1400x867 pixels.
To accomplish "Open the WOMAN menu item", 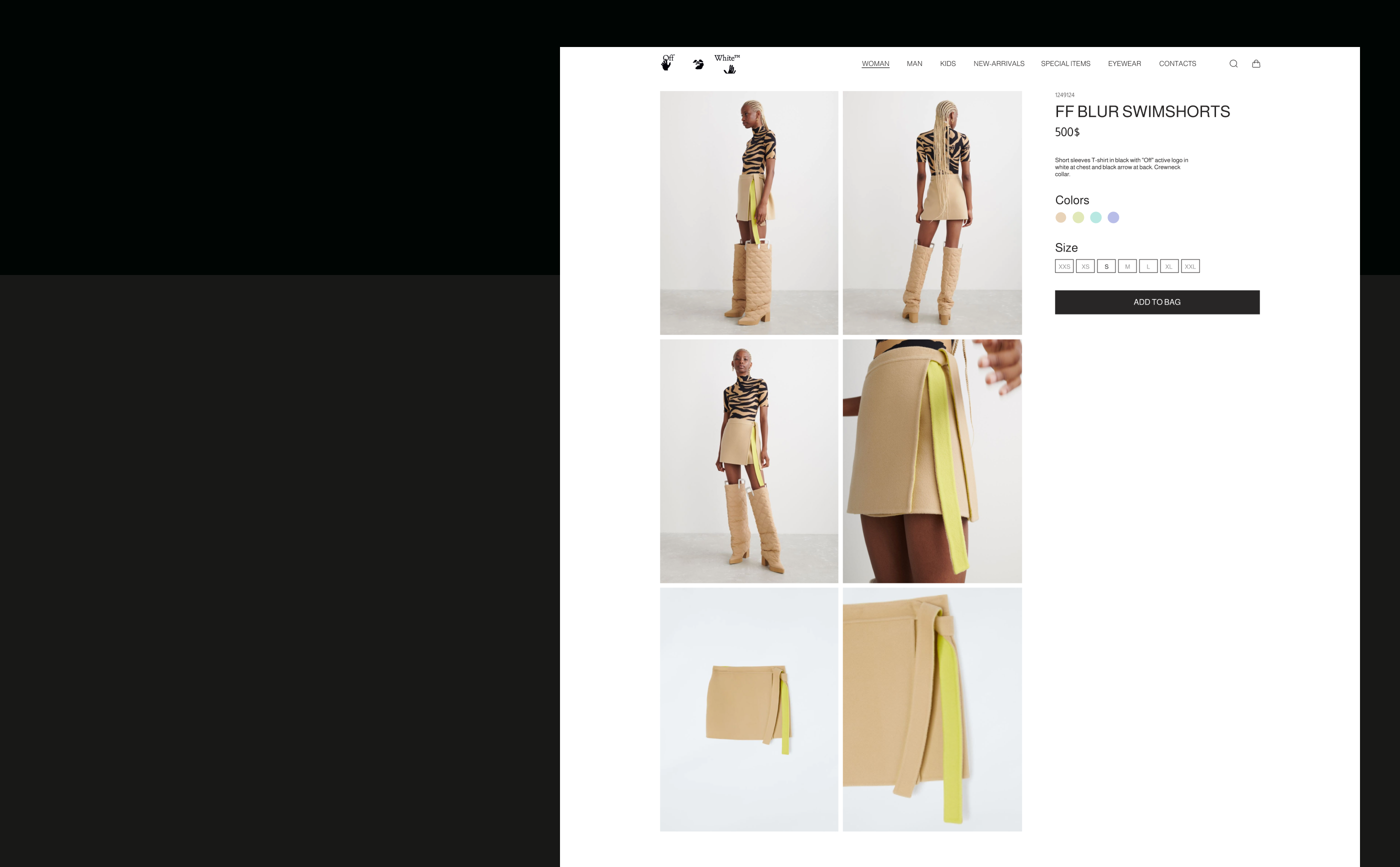I will click(x=875, y=63).
